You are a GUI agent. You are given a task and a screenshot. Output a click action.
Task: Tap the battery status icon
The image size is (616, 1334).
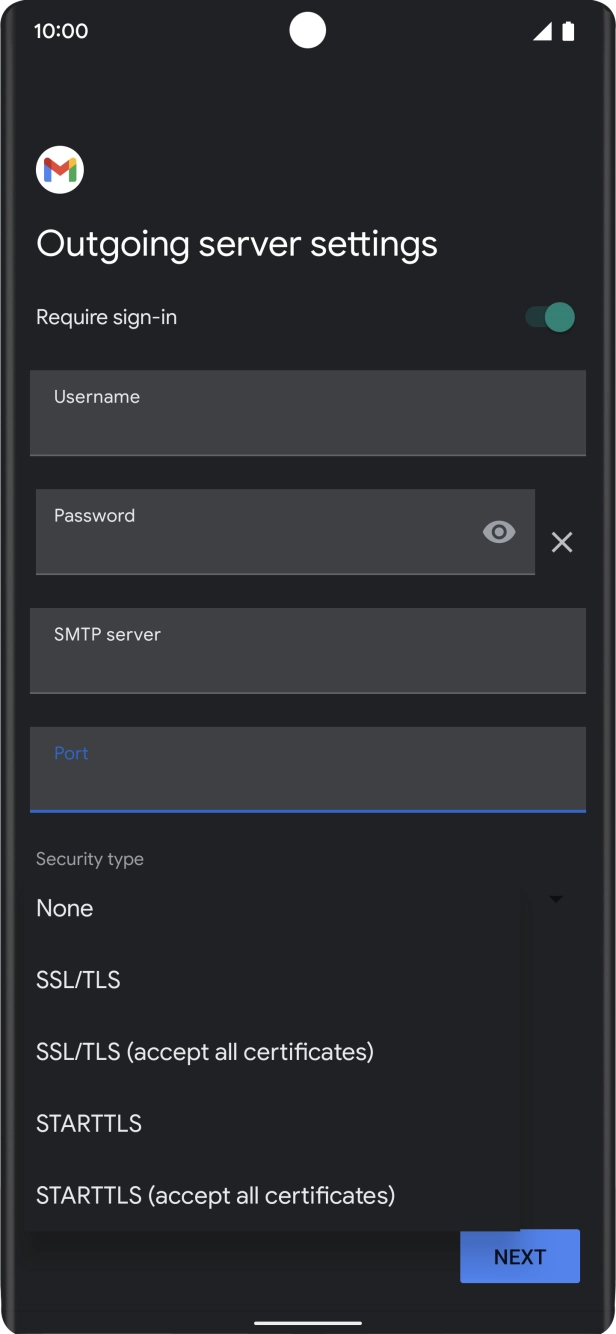tap(568, 31)
